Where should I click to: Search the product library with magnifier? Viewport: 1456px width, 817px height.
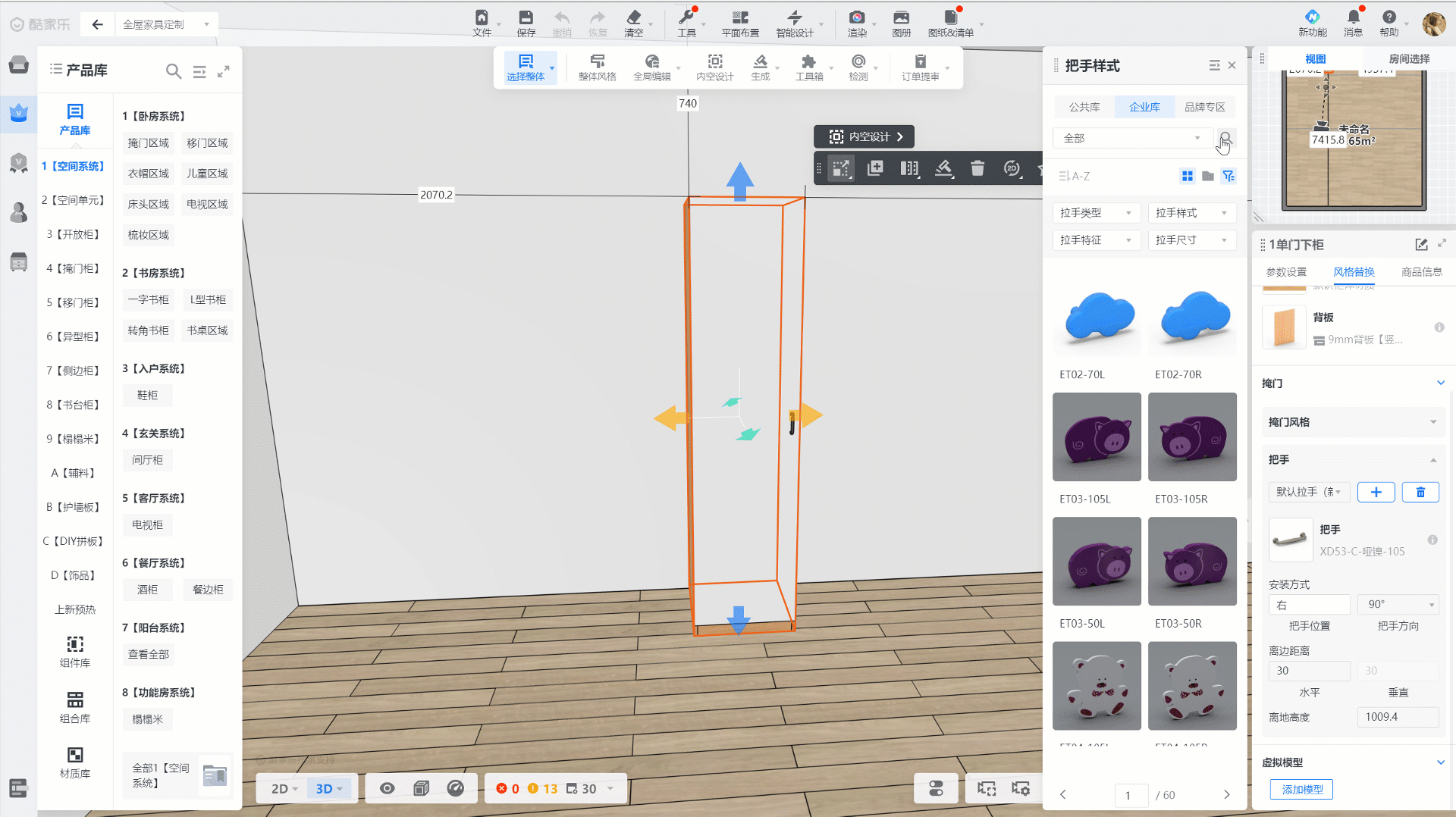pyautogui.click(x=174, y=71)
